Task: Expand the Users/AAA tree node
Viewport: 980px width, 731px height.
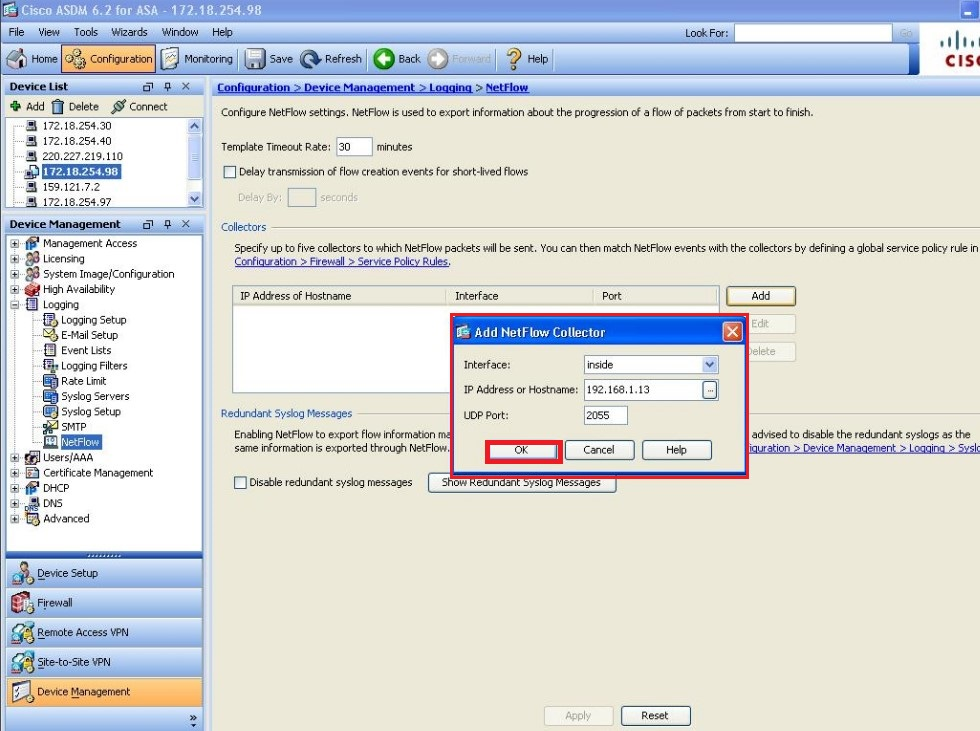Action: pyautogui.click(x=16, y=457)
